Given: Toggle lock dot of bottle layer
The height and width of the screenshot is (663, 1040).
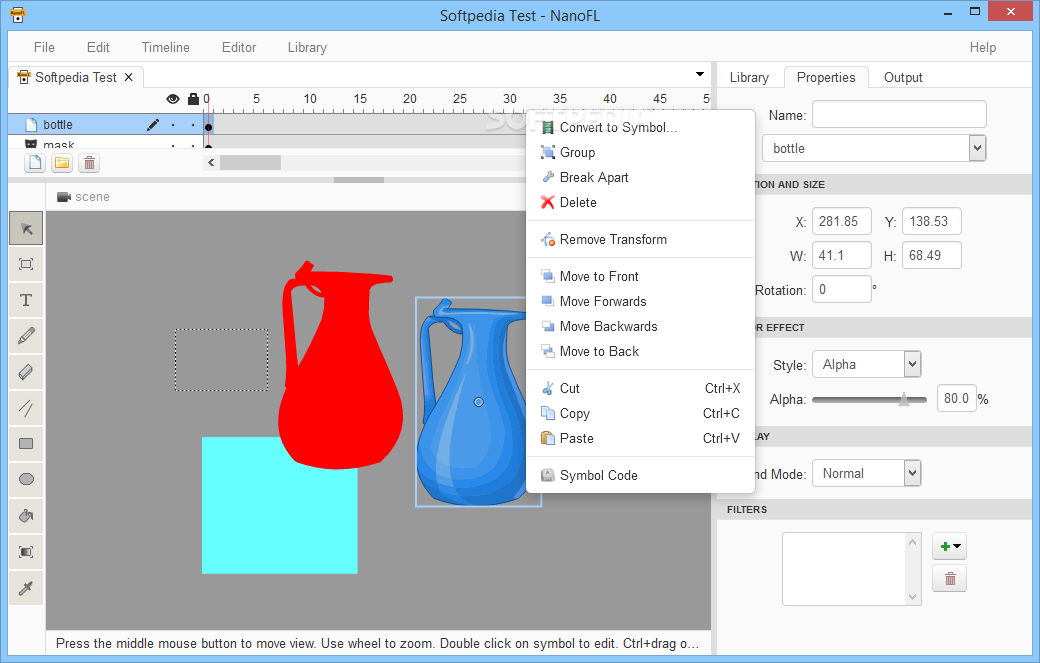Looking at the screenshot, I should click(193, 125).
